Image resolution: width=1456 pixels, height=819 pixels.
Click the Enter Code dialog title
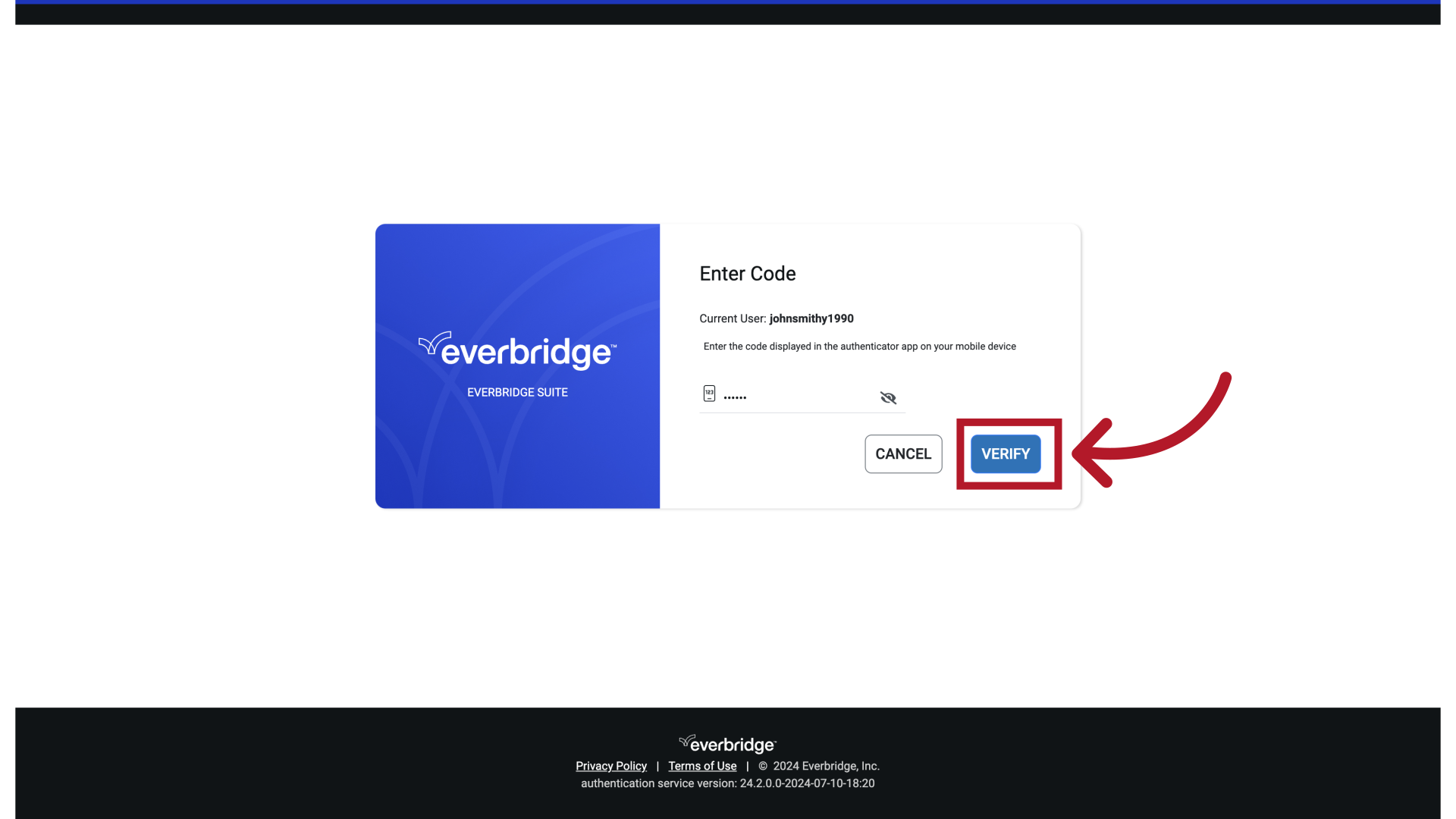click(x=748, y=274)
